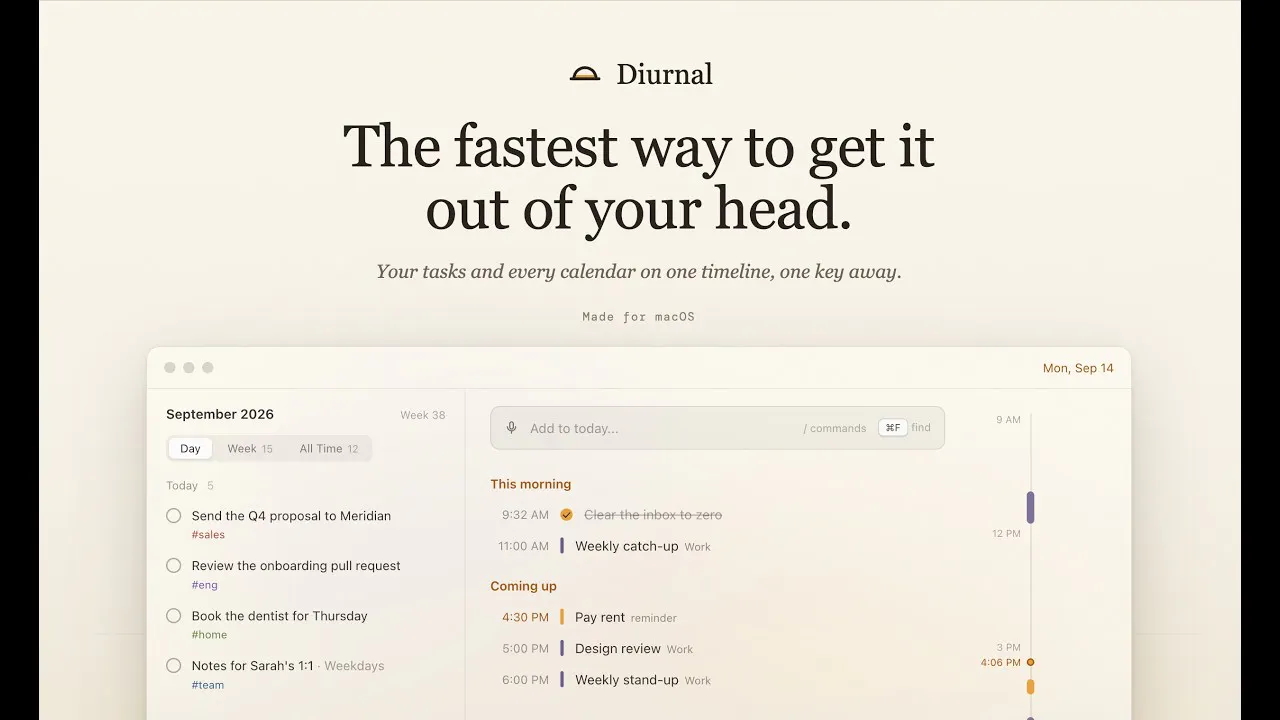
Task: Click the 5:00 PM time label
Action: click(x=526, y=648)
